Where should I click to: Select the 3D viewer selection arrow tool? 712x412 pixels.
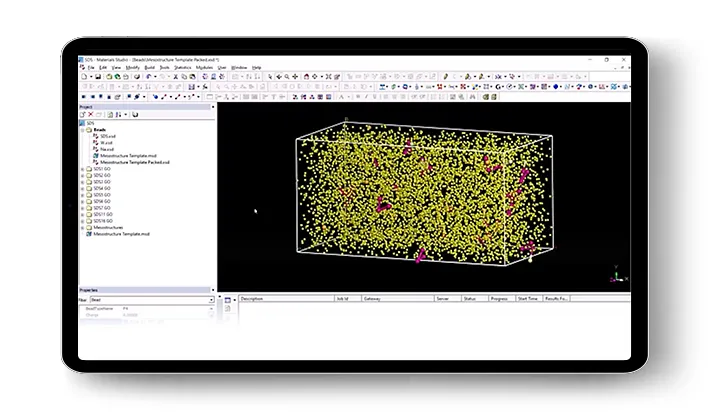[x=270, y=77]
